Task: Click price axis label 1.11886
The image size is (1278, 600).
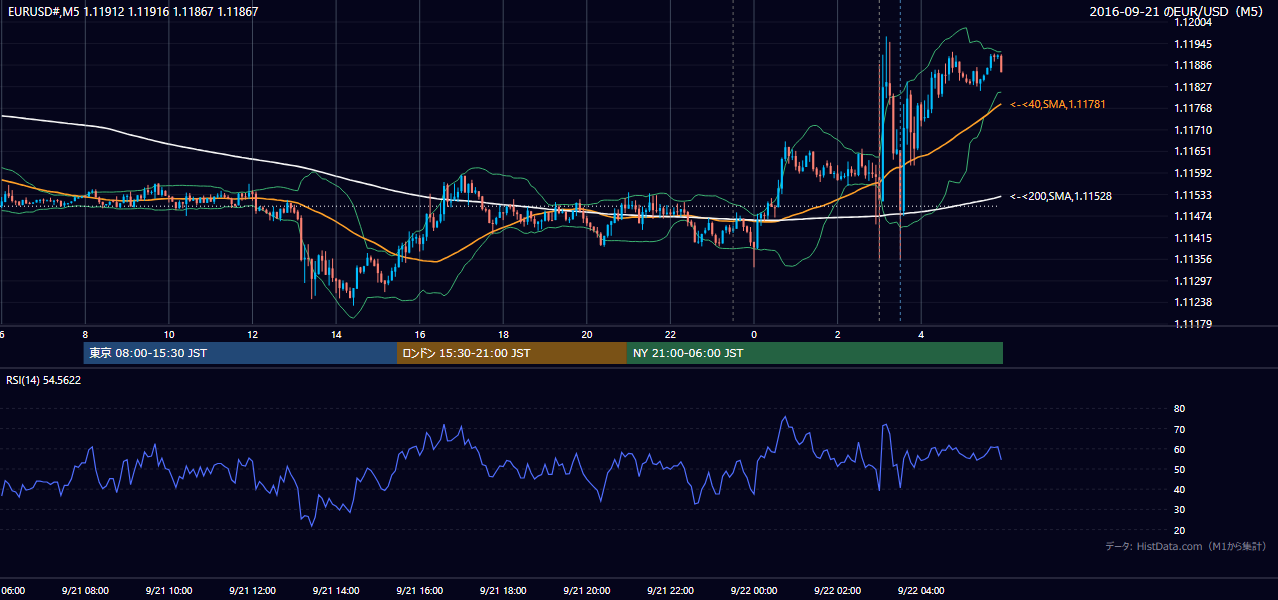Action: pos(1195,65)
